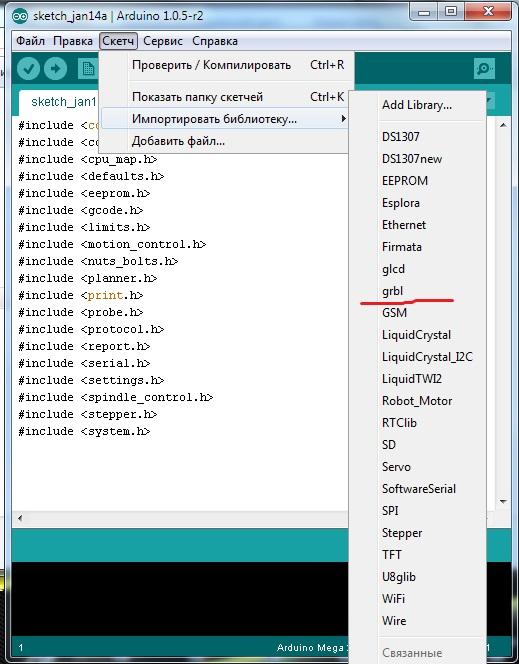Click the Upload arrow toolbar icon

[55, 69]
